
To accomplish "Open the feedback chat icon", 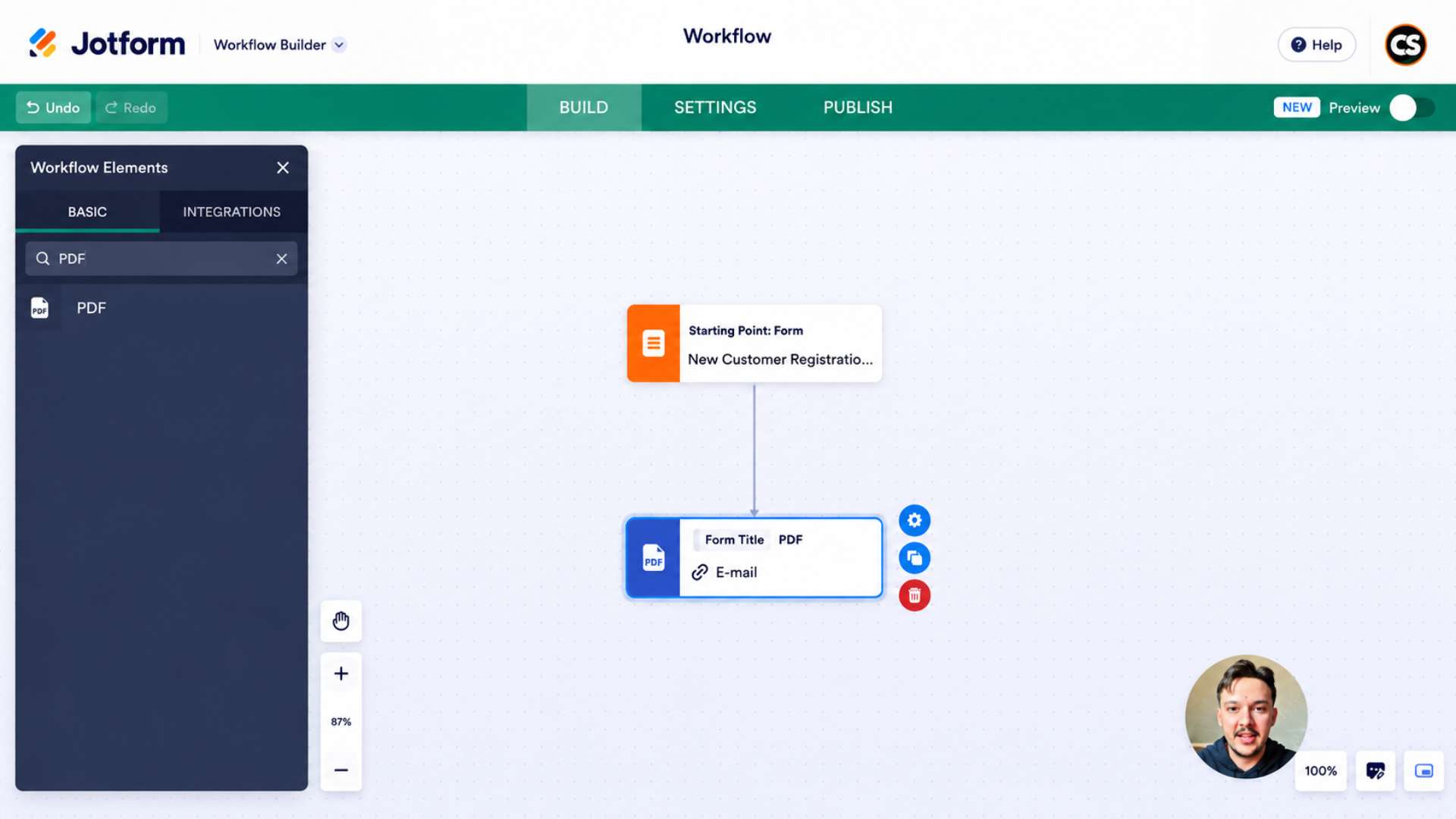I will [x=1376, y=771].
